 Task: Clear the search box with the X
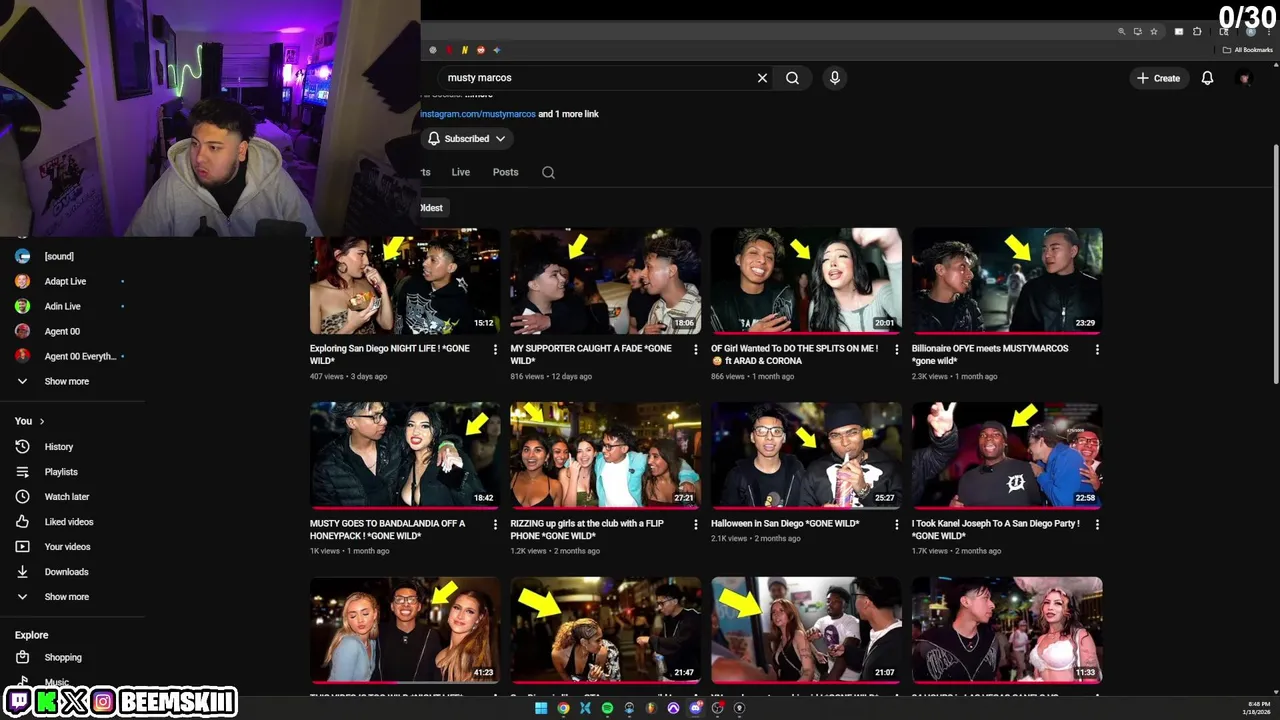[x=762, y=78]
